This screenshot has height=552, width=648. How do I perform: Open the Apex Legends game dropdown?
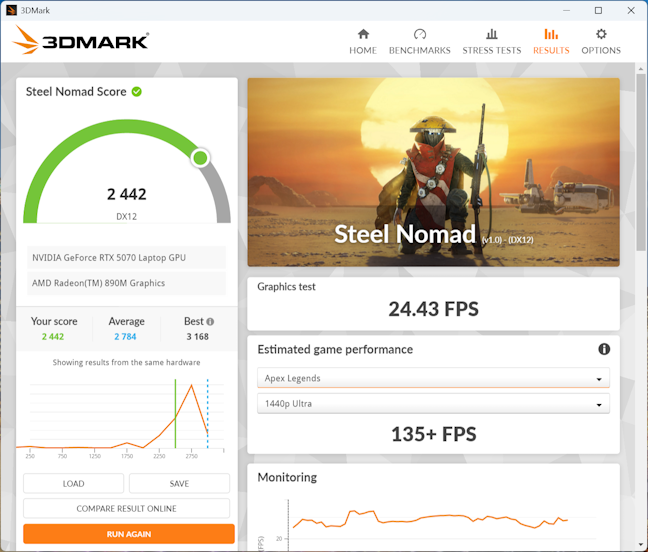pos(433,378)
